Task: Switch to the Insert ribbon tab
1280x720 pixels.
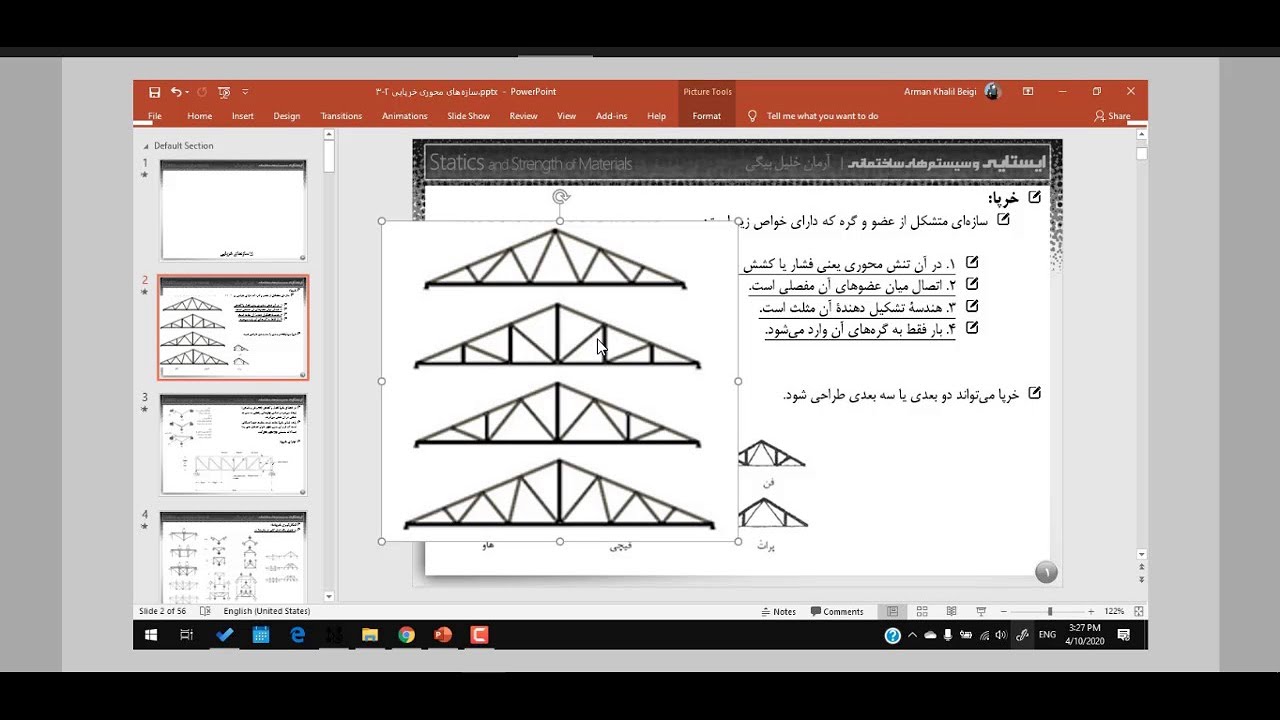Action: (243, 116)
